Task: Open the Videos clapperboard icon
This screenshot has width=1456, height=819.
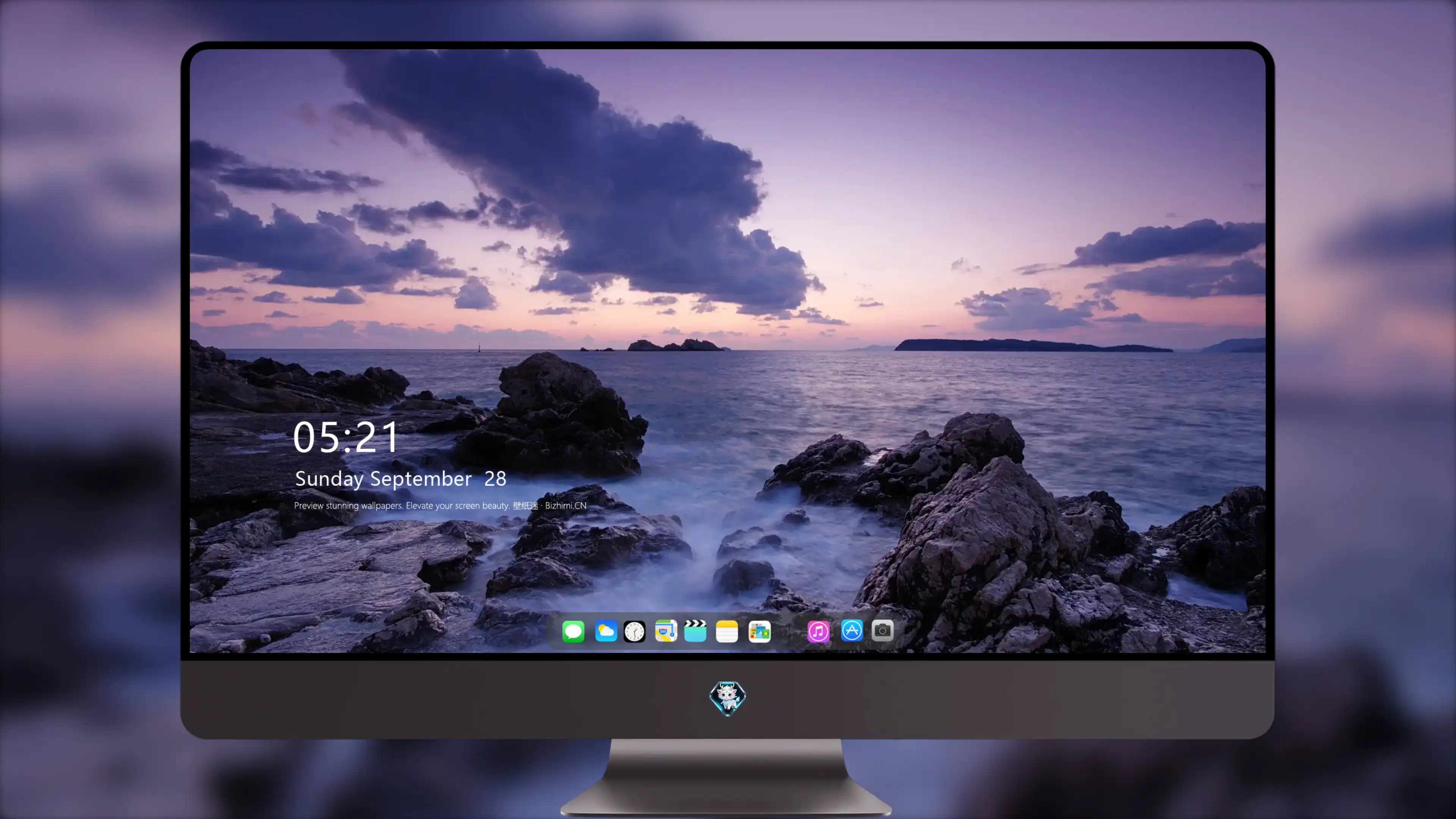Action: 695,631
